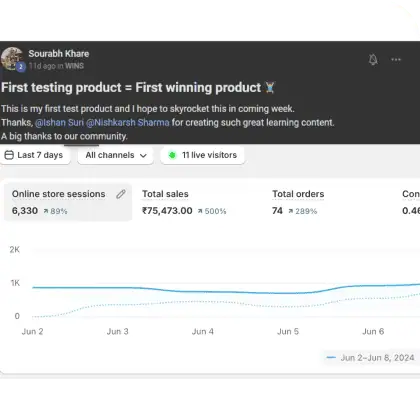Select the Total sales metric
Screen dimensions: 420x420
[x=184, y=202]
